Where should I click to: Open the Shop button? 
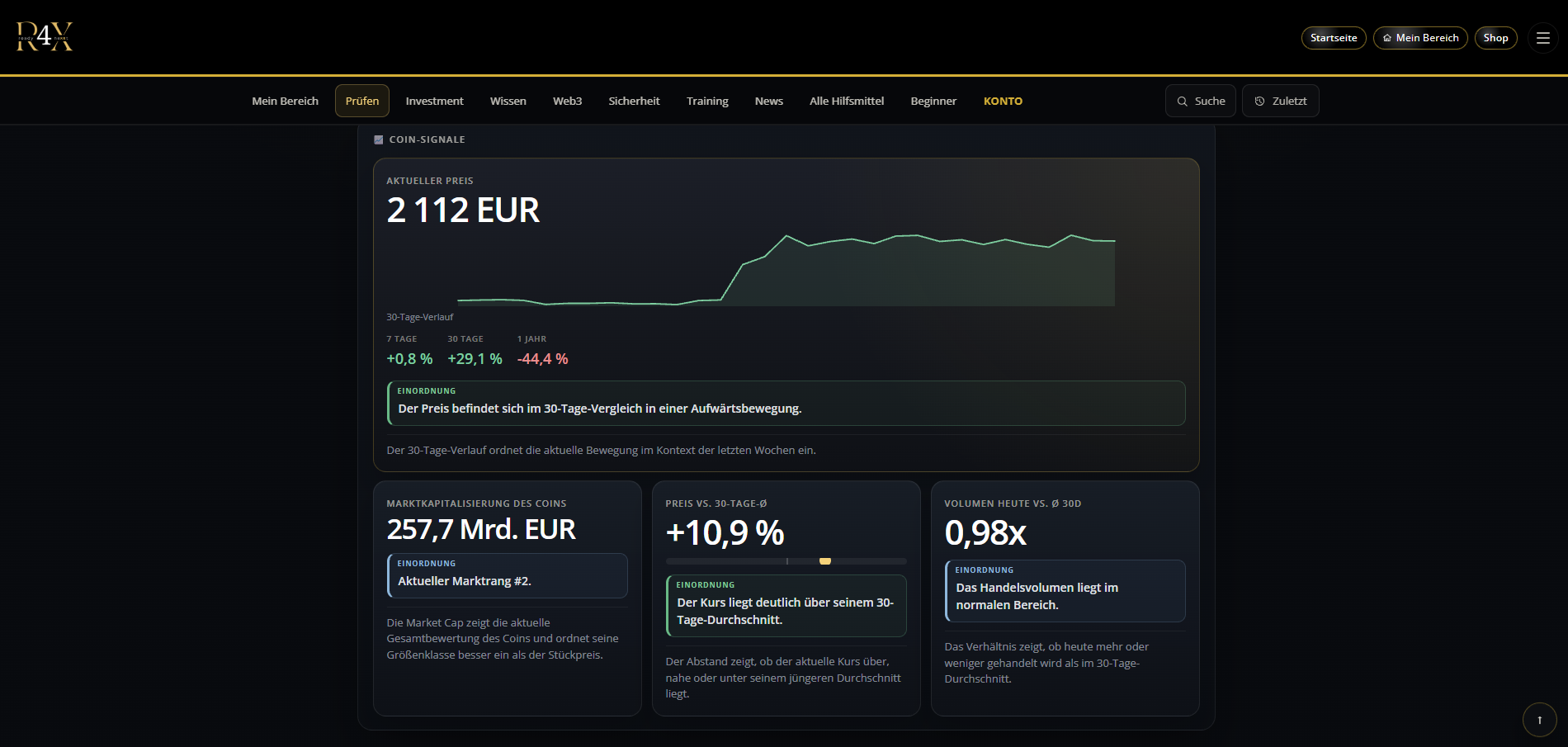point(1495,38)
